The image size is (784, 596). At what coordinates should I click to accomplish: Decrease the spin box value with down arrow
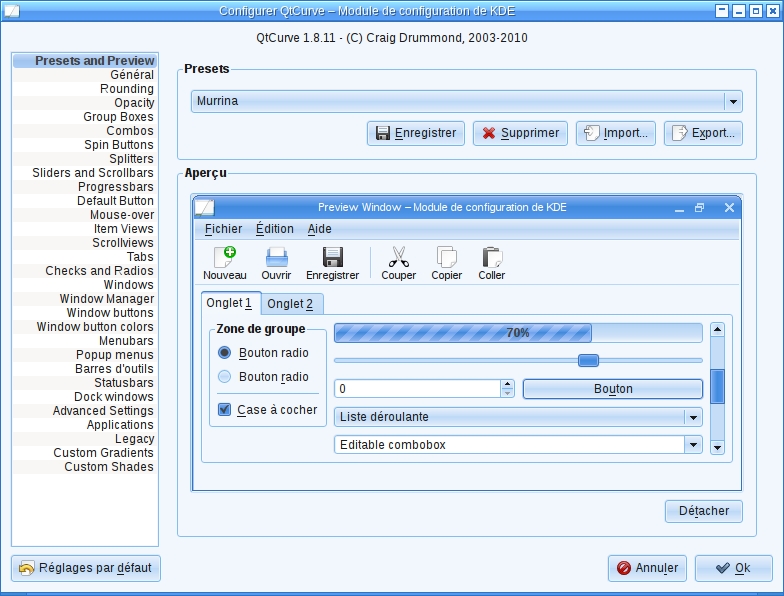[x=508, y=393]
